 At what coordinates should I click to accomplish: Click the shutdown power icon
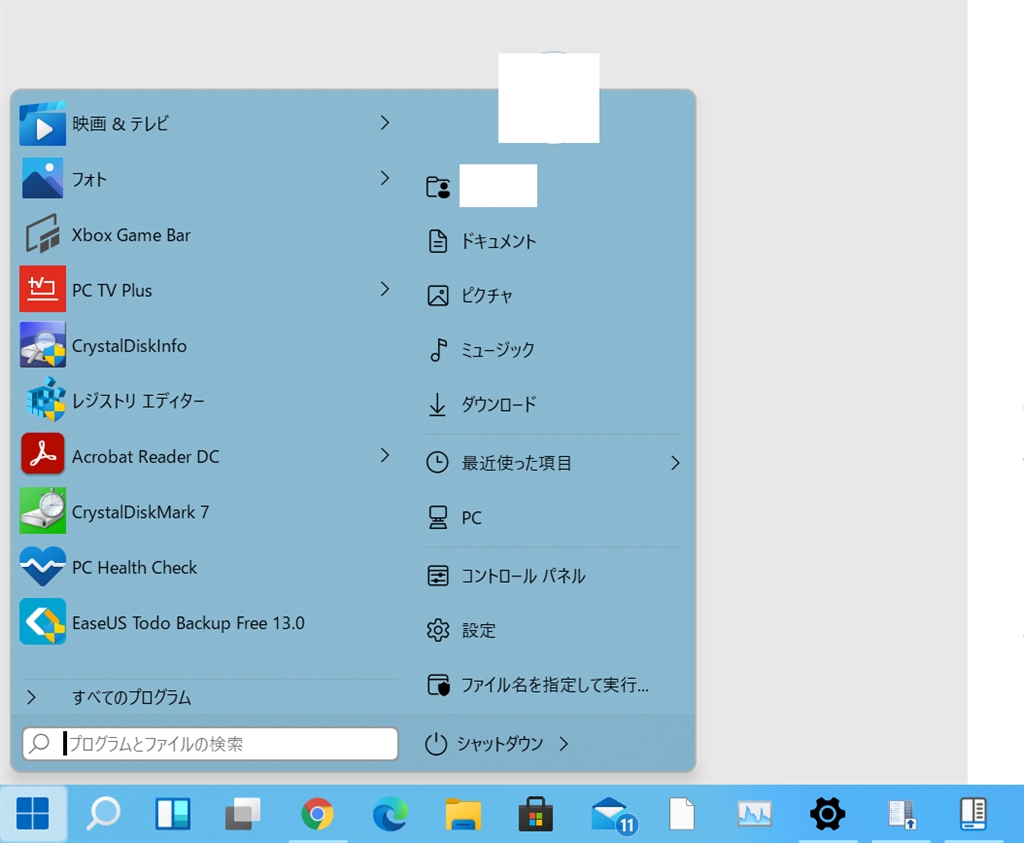[436, 744]
